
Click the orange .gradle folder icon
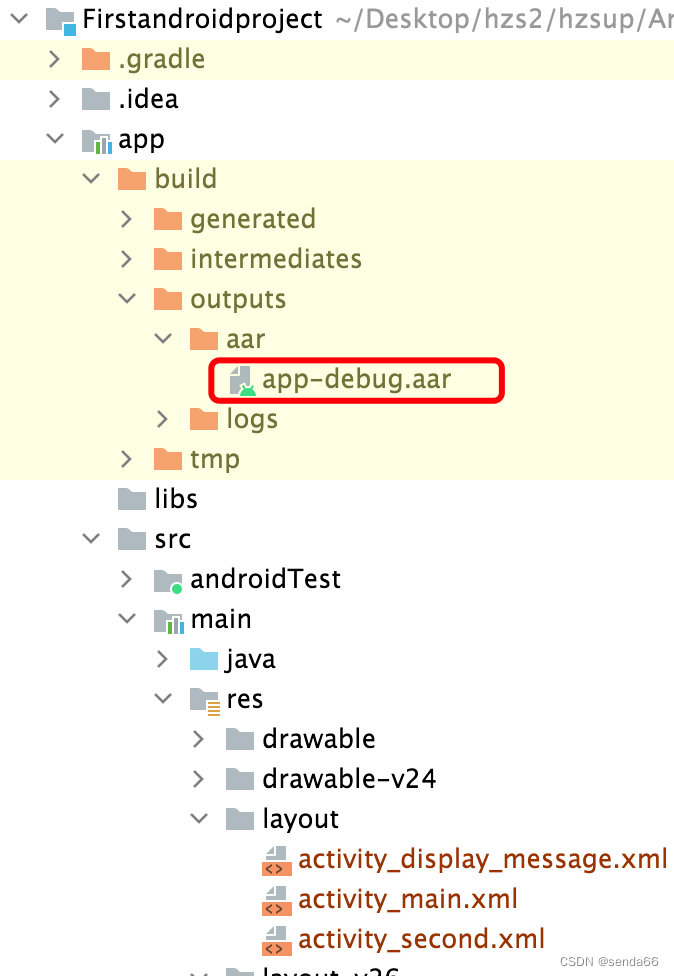96,60
